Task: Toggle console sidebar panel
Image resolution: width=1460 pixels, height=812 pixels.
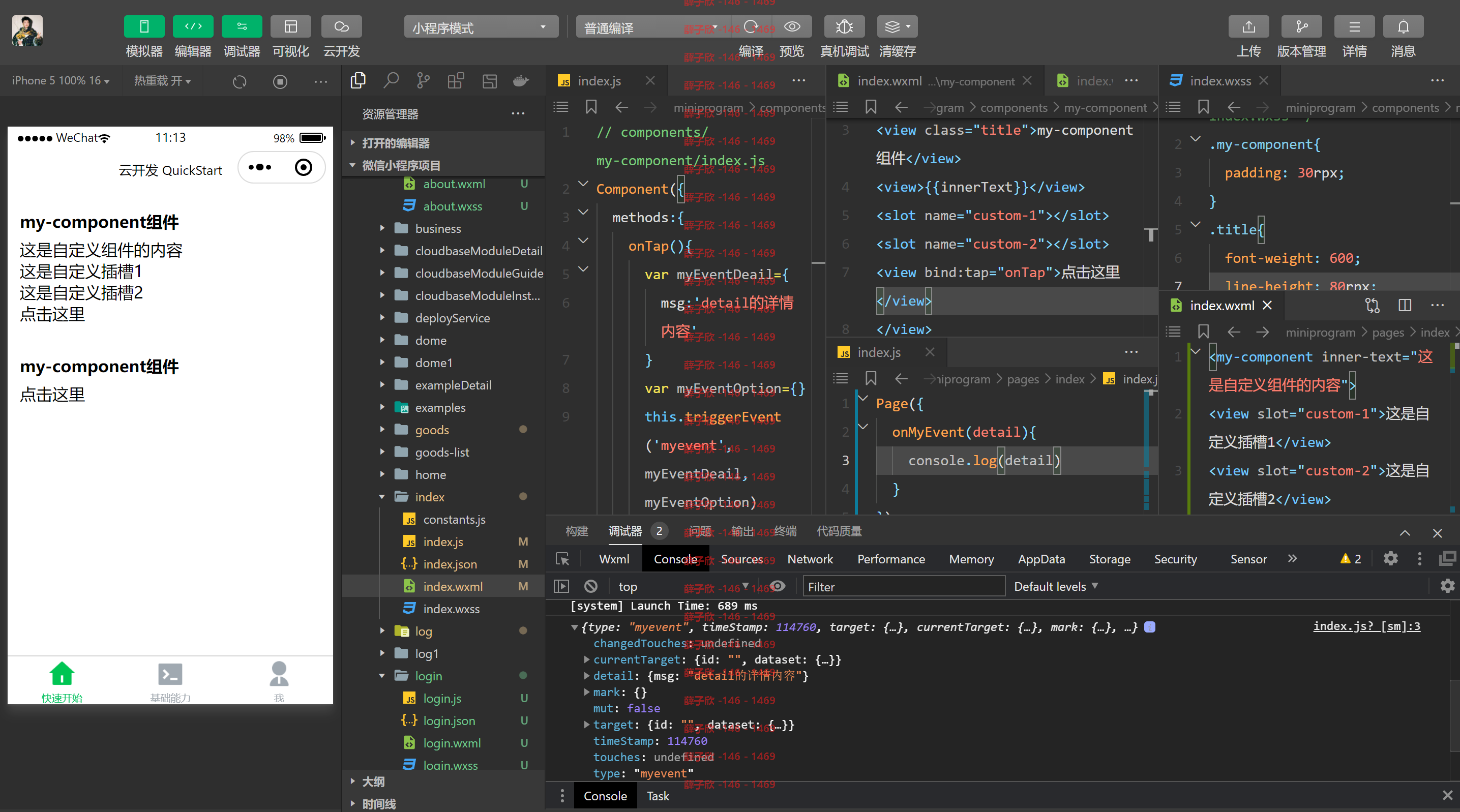Action: click(x=561, y=586)
